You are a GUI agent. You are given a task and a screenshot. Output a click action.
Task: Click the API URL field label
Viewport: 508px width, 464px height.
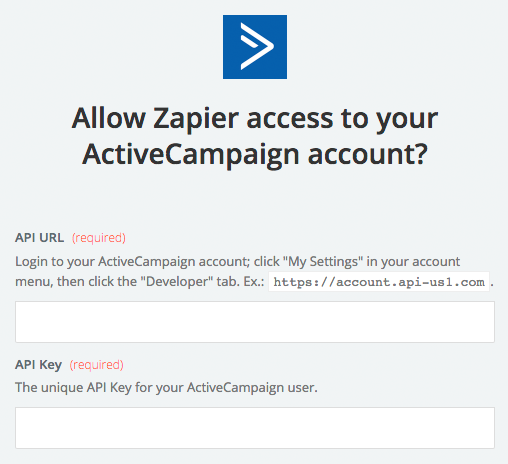(39, 238)
